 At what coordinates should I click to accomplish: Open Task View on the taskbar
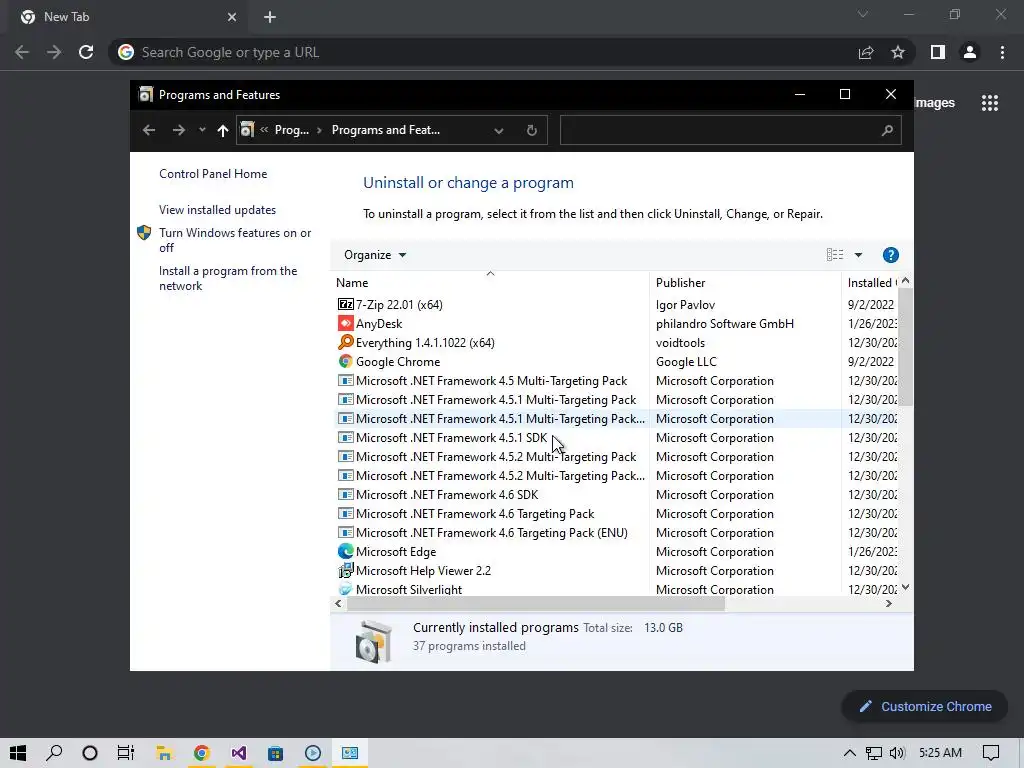coord(125,753)
